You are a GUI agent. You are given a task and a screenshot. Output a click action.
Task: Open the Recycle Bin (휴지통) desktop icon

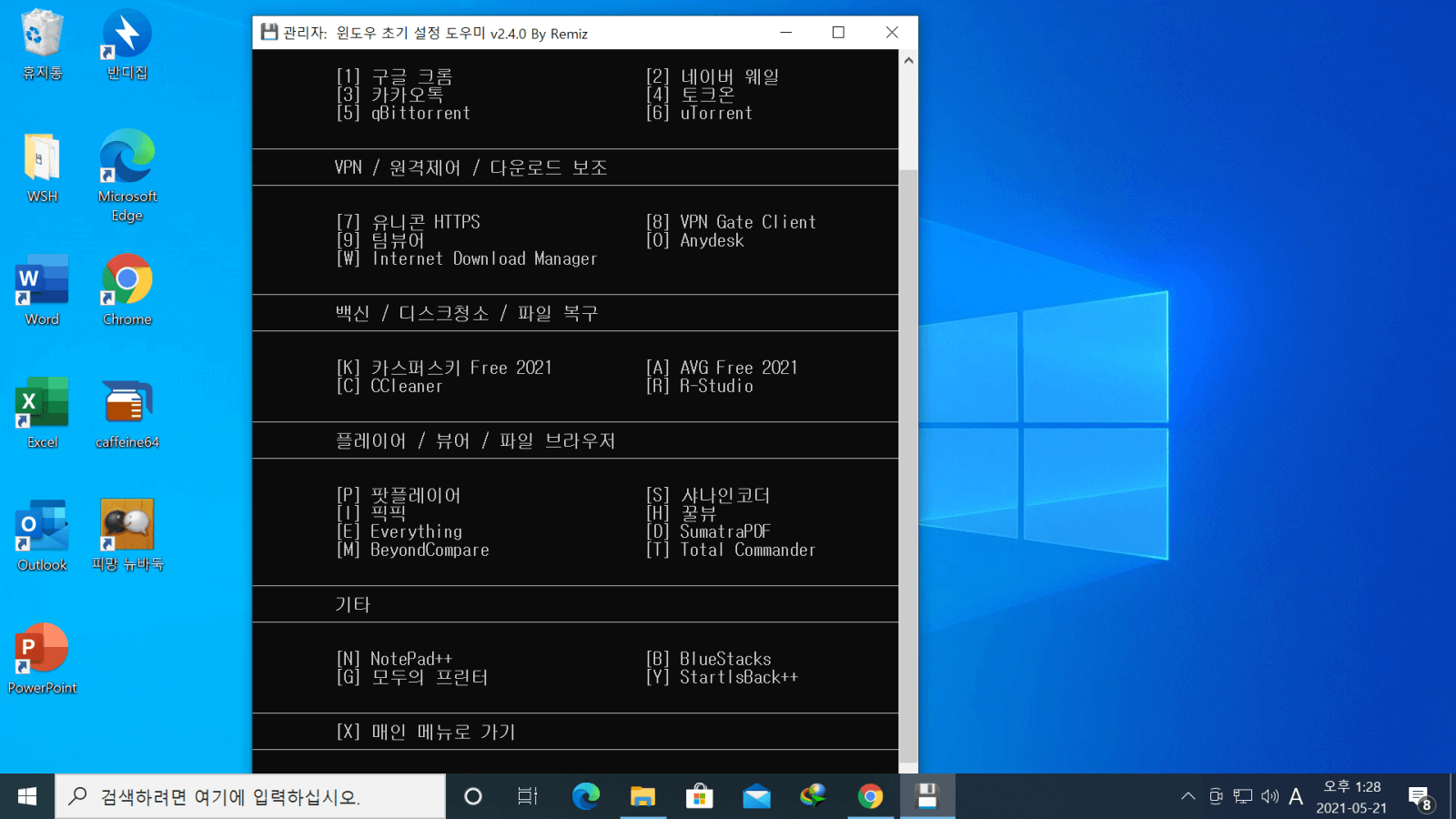point(42,44)
